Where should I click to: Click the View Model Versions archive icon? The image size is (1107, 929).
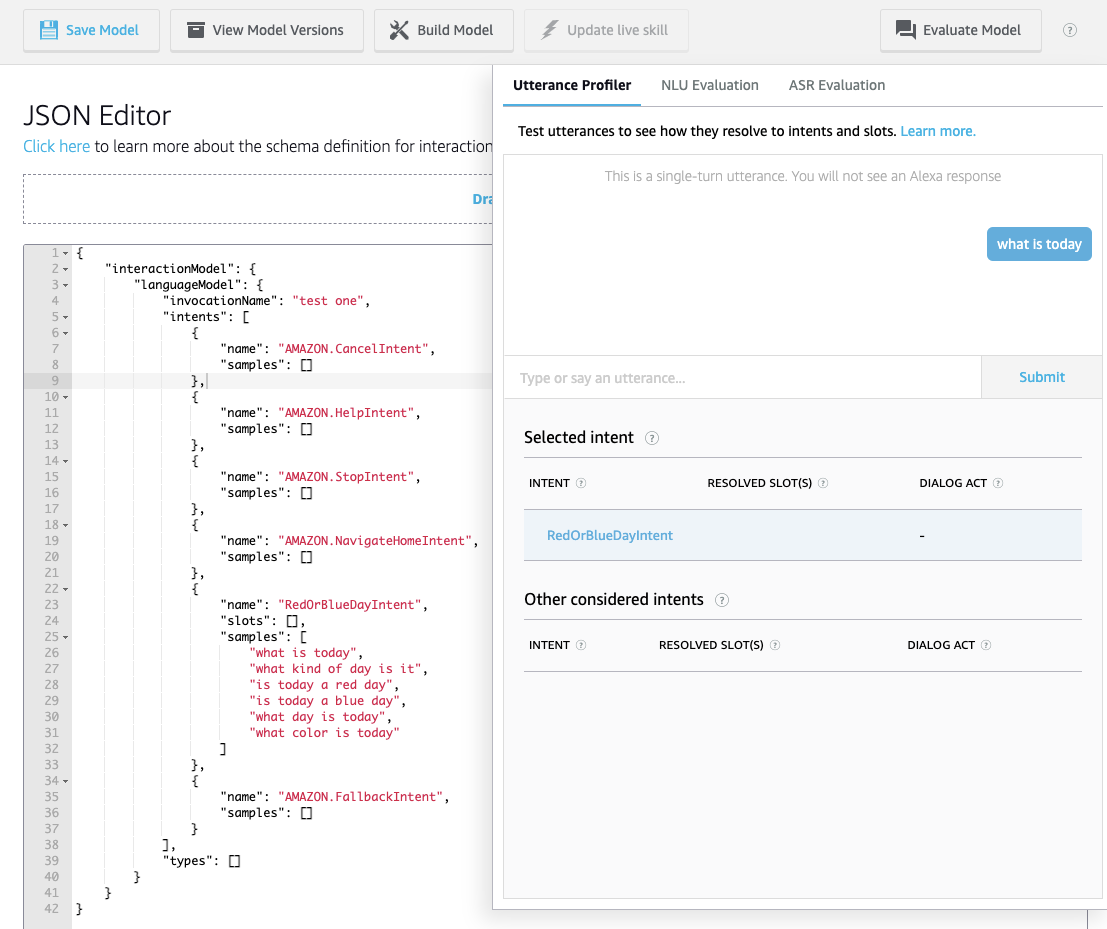pos(196,30)
